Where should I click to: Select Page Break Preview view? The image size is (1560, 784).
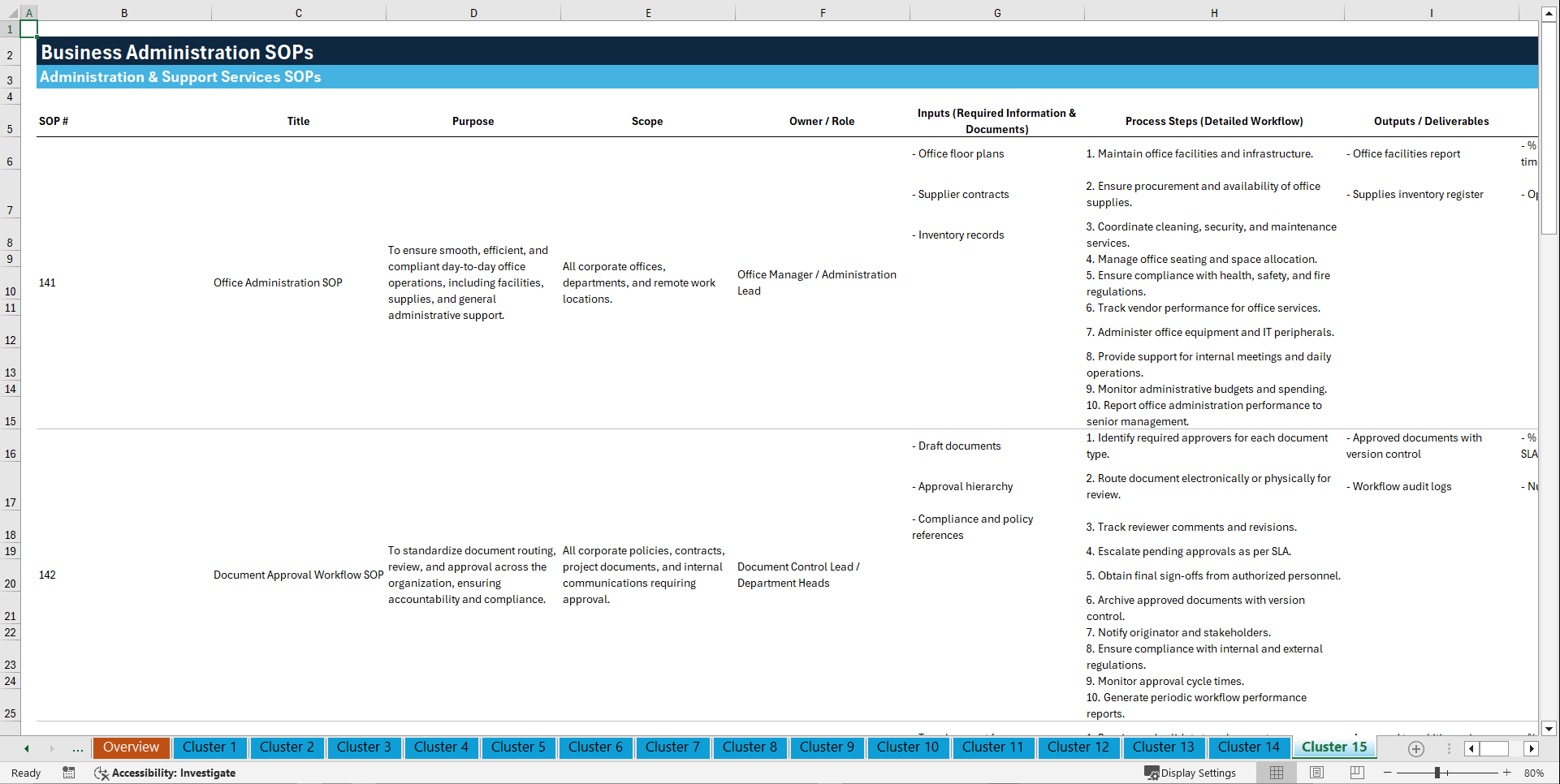pyautogui.click(x=1357, y=773)
